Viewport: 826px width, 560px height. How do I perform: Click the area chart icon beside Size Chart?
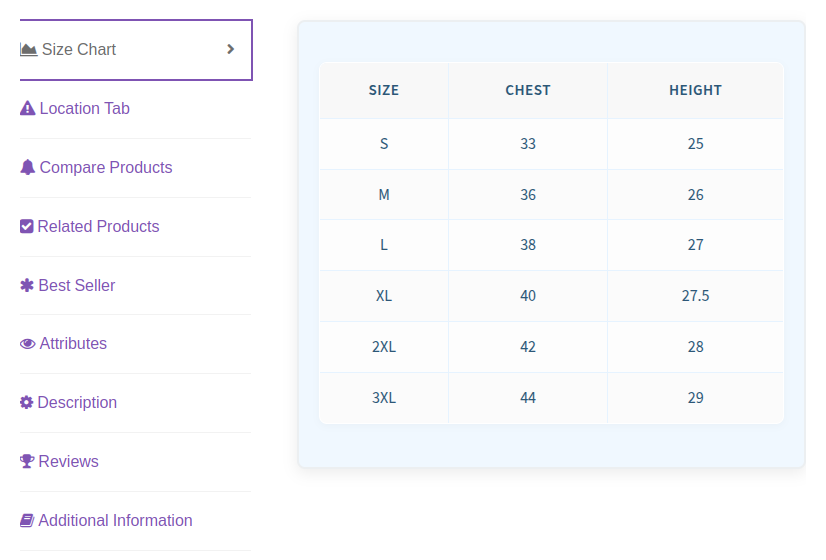28,49
